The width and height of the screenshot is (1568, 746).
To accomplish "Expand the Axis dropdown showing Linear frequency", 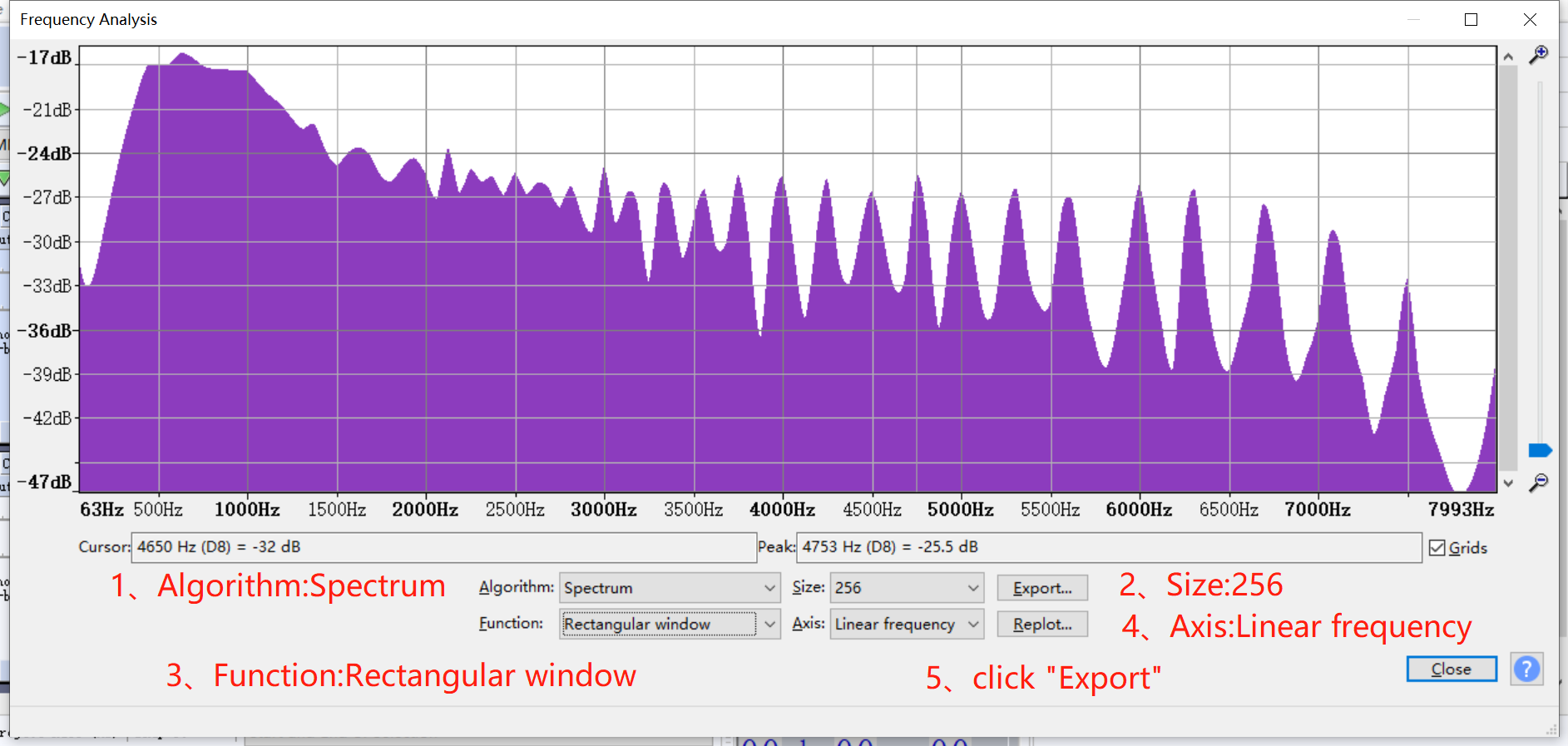I will [x=907, y=624].
